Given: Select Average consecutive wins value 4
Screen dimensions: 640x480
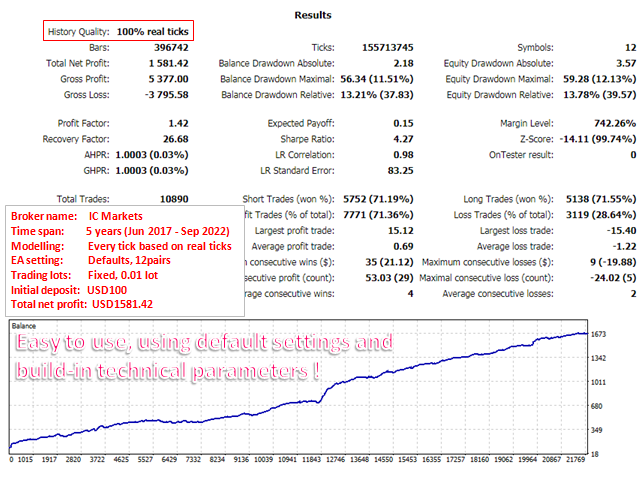Looking at the screenshot, I should [x=410, y=294].
